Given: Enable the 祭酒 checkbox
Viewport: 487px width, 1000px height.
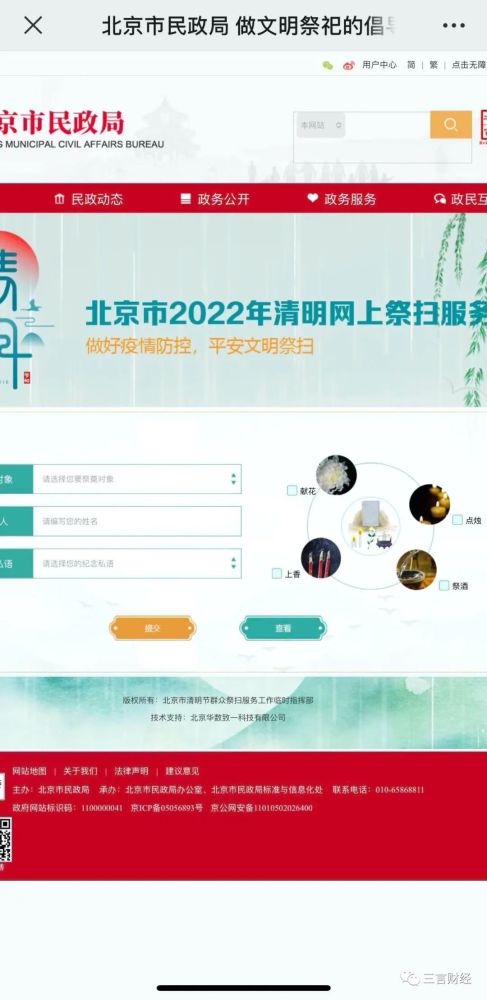Looking at the screenshot, I should [x=444, y=585].
